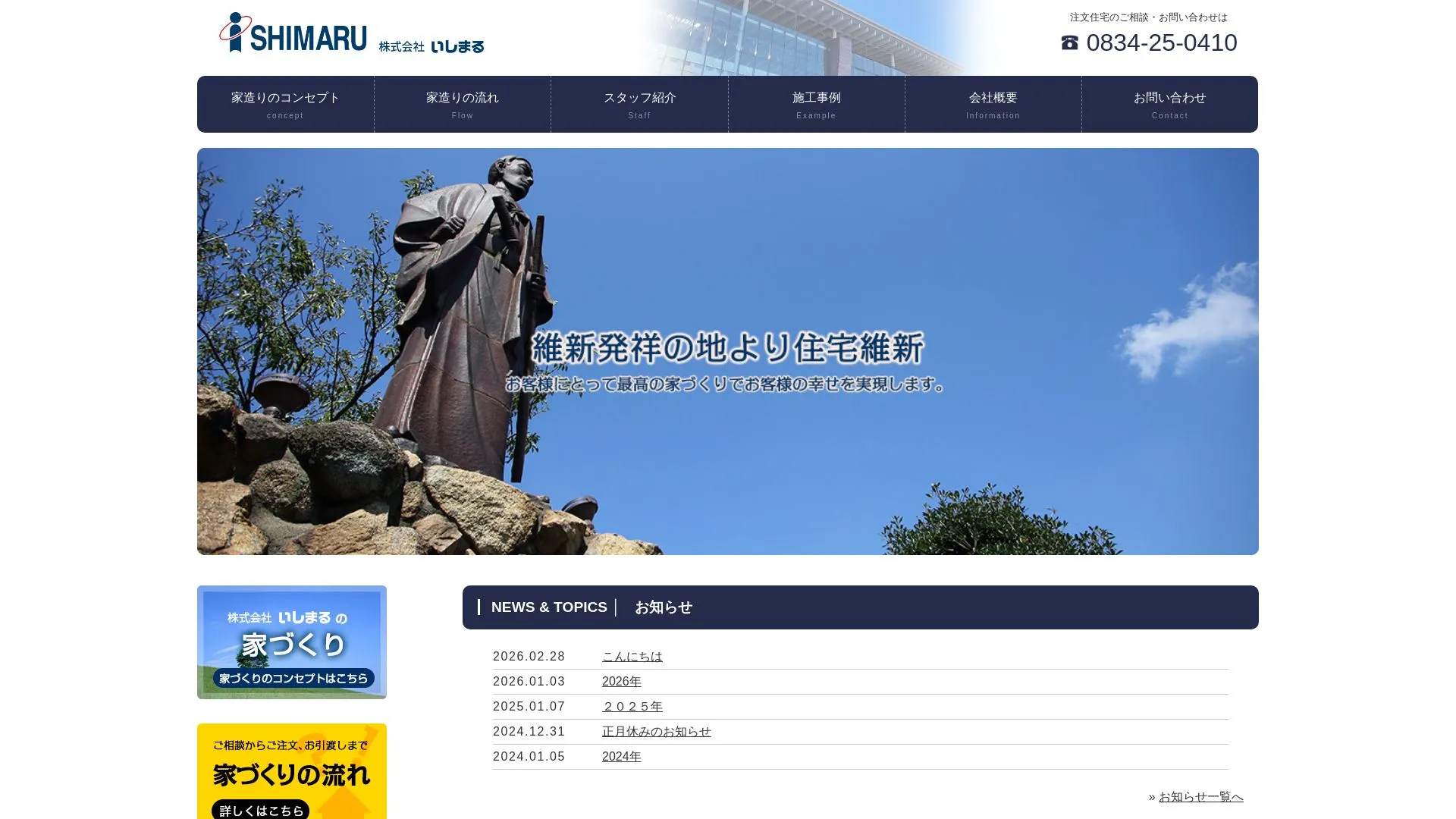
Task: Open the 2024年 news link
Action: coord(622,757)
